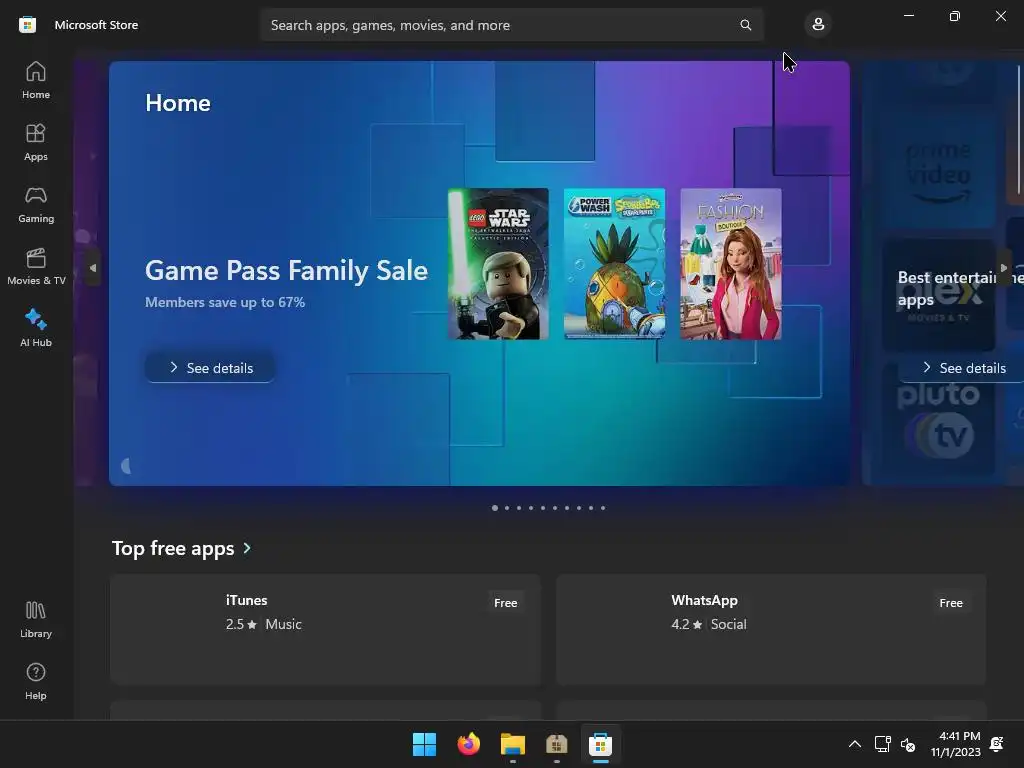Open the Home section in sidebar
This screenshot has width=1024, height=768.
click(x=36, y=80)
